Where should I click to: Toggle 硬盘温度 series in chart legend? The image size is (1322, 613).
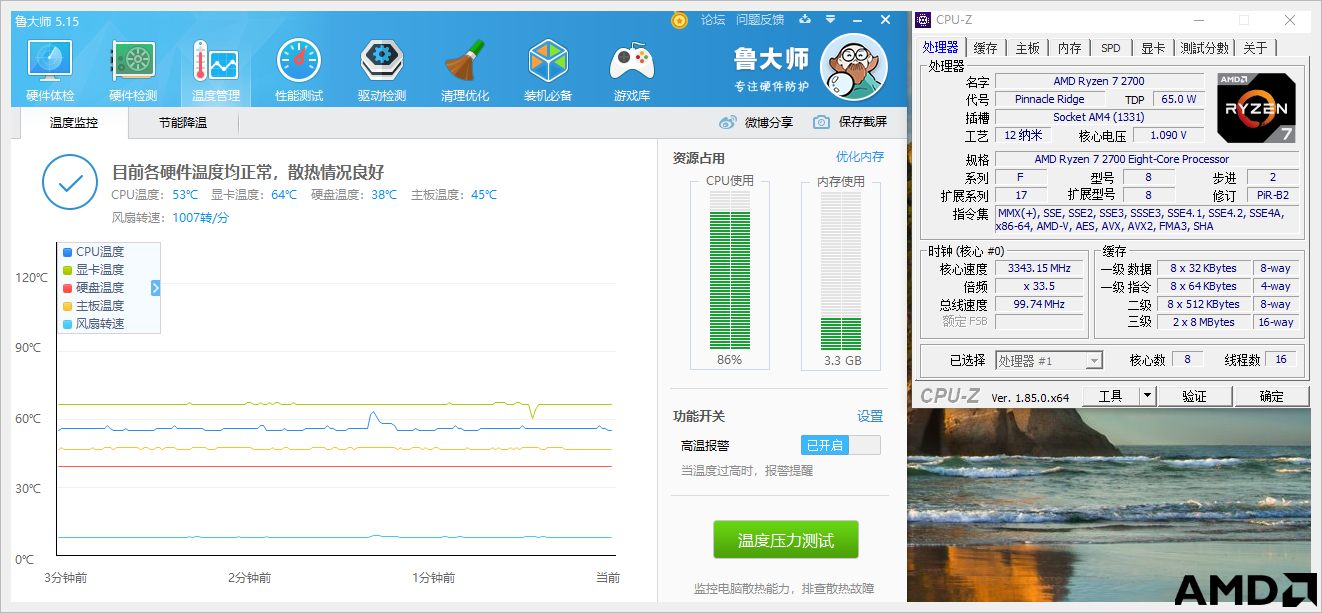(x=93, y=288)
